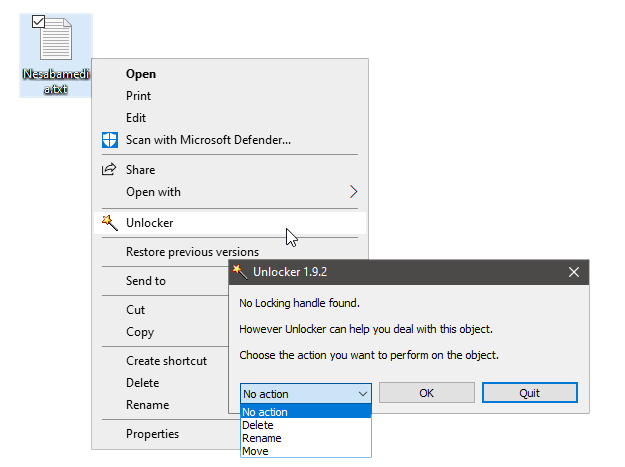Click 'However Unlocker can help you' text
The height and width of the screenshot is (467, 625).
click(x=366, y=329)
